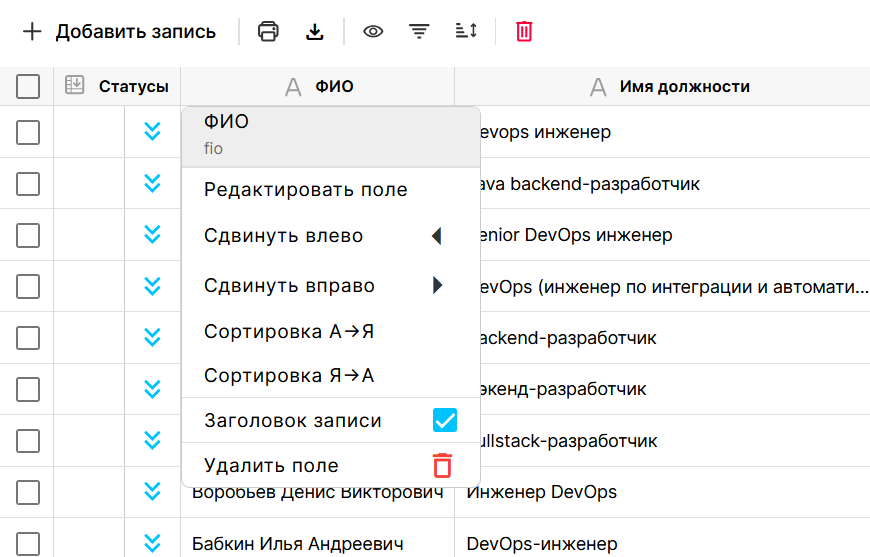This screenshot has width=870, height=557.
Task: Click the download export icon
Action: click(315, 31)
